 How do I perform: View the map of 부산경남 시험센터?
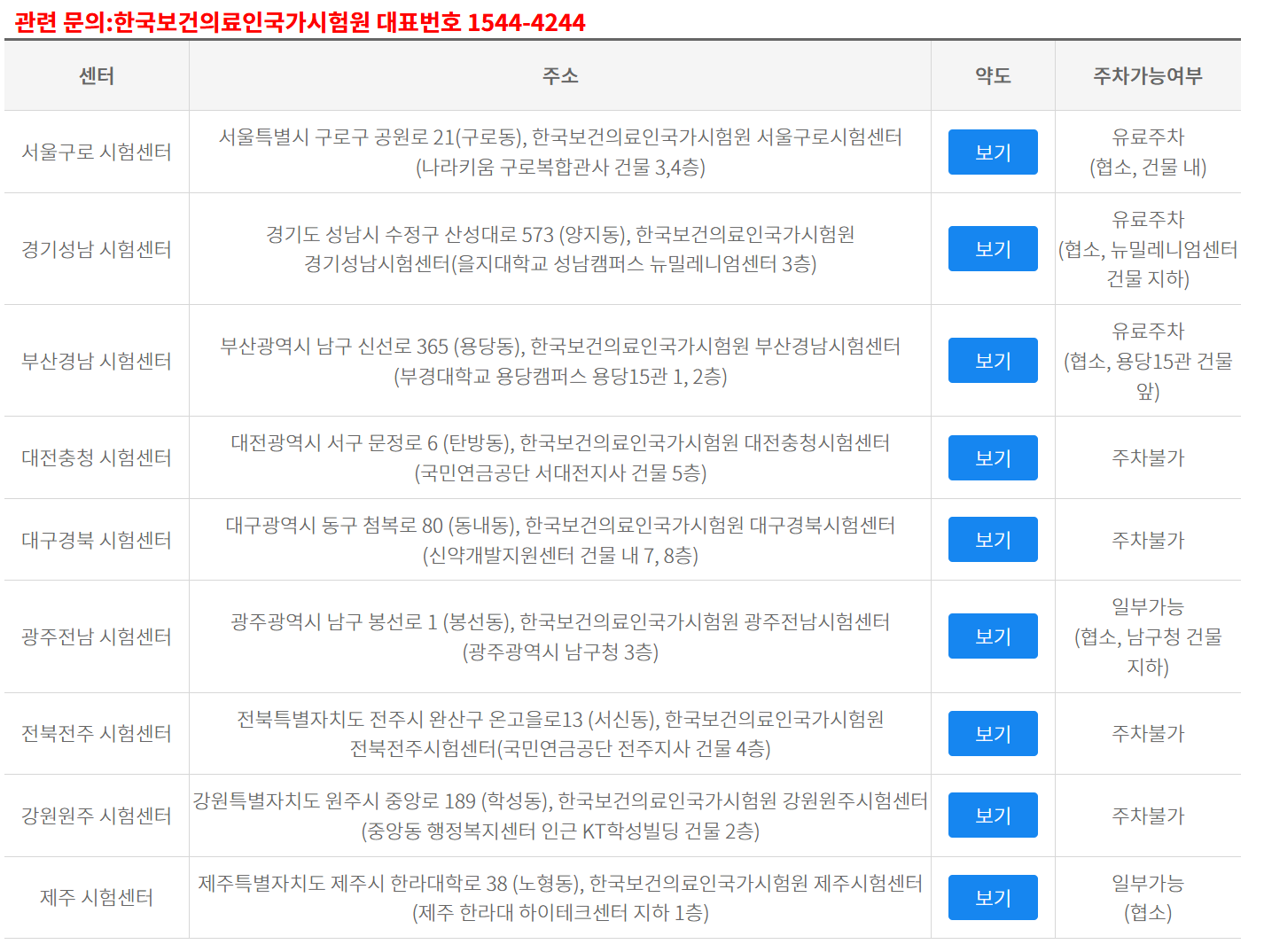point(992,360)
